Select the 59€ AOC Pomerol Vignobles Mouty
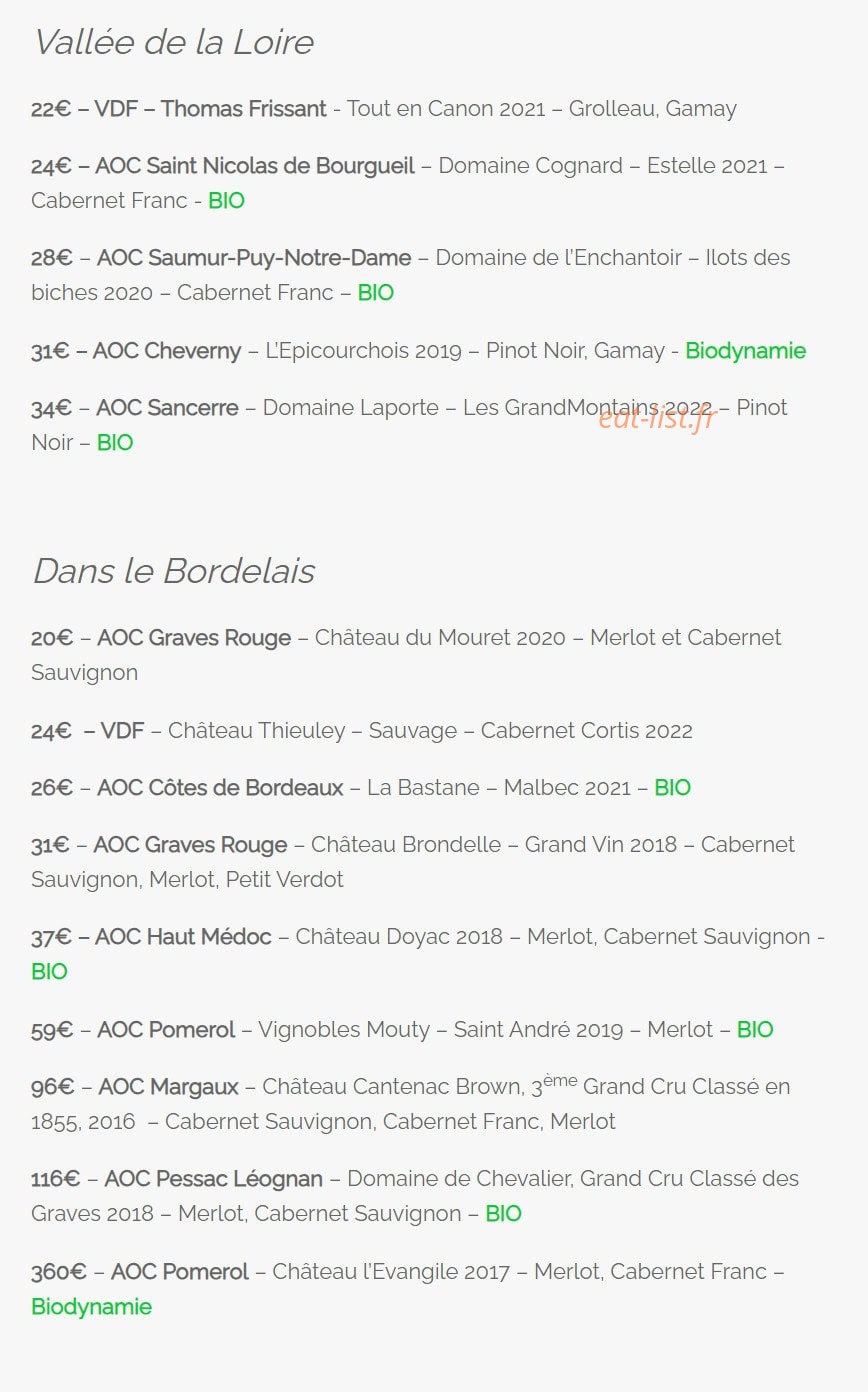868x1392 pixels. coord(402,1029)
